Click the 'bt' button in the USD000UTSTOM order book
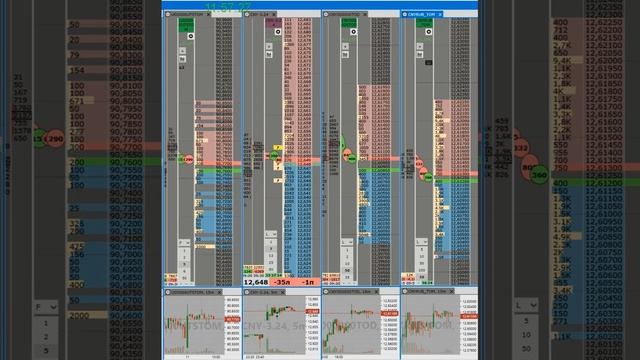The image size is (640, 360). click(x=182, y=59)
